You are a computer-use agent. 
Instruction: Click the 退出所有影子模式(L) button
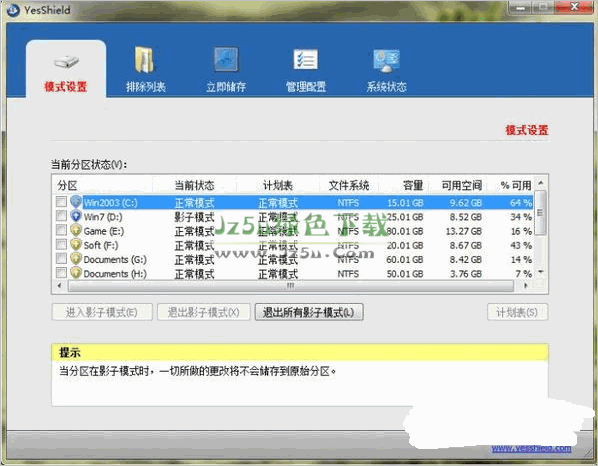309,312
